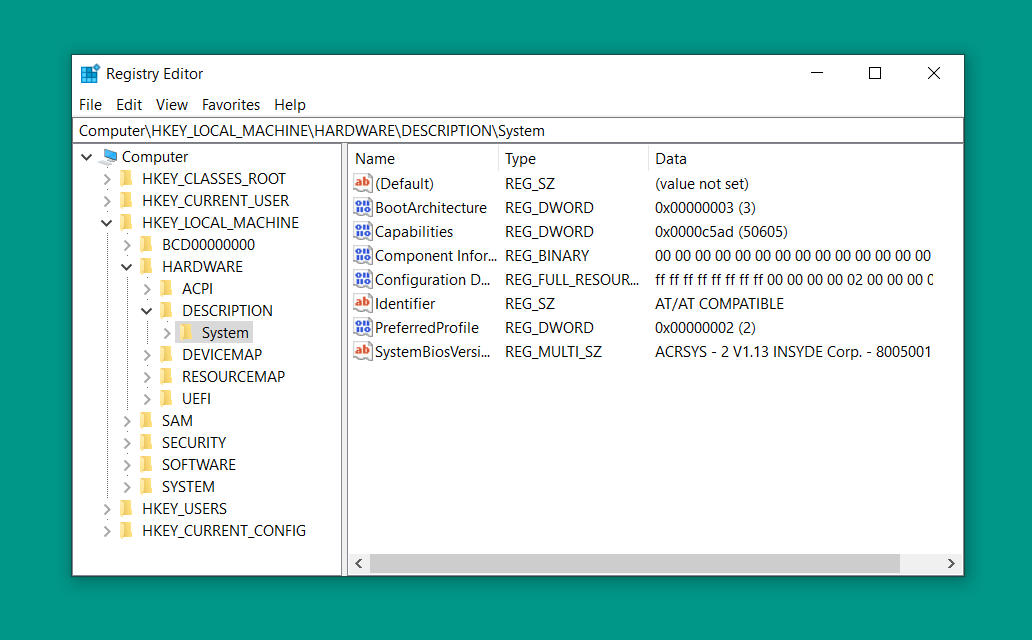Expand the UEFI key
This screenshot has width=1032, height=640.
point(147,399)
